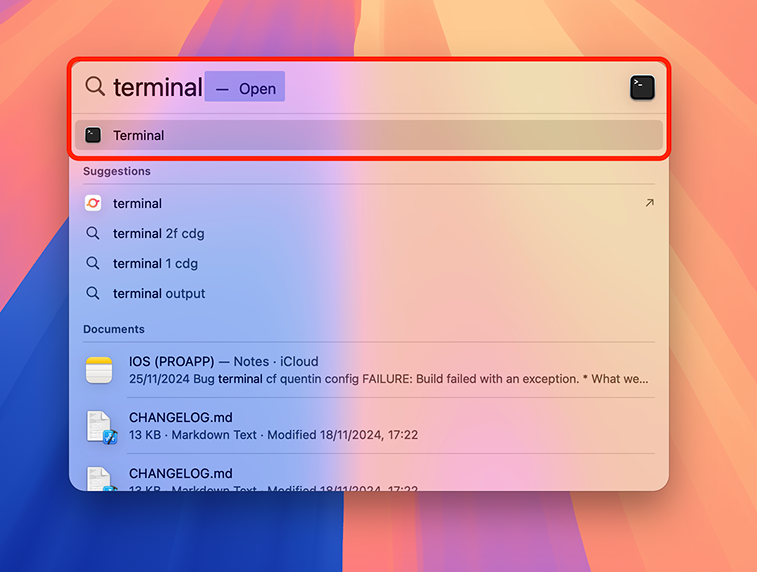Click the search icon beside "terminal 1 cdg"
757x572 pixels.
click(93, 263)
